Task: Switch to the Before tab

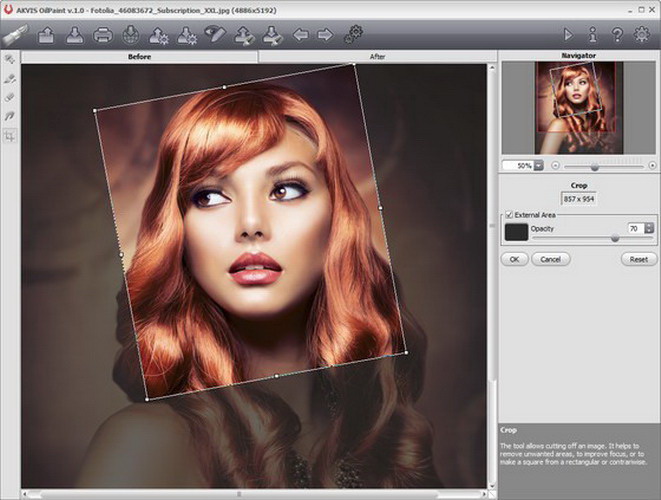Action: point(140,57)
